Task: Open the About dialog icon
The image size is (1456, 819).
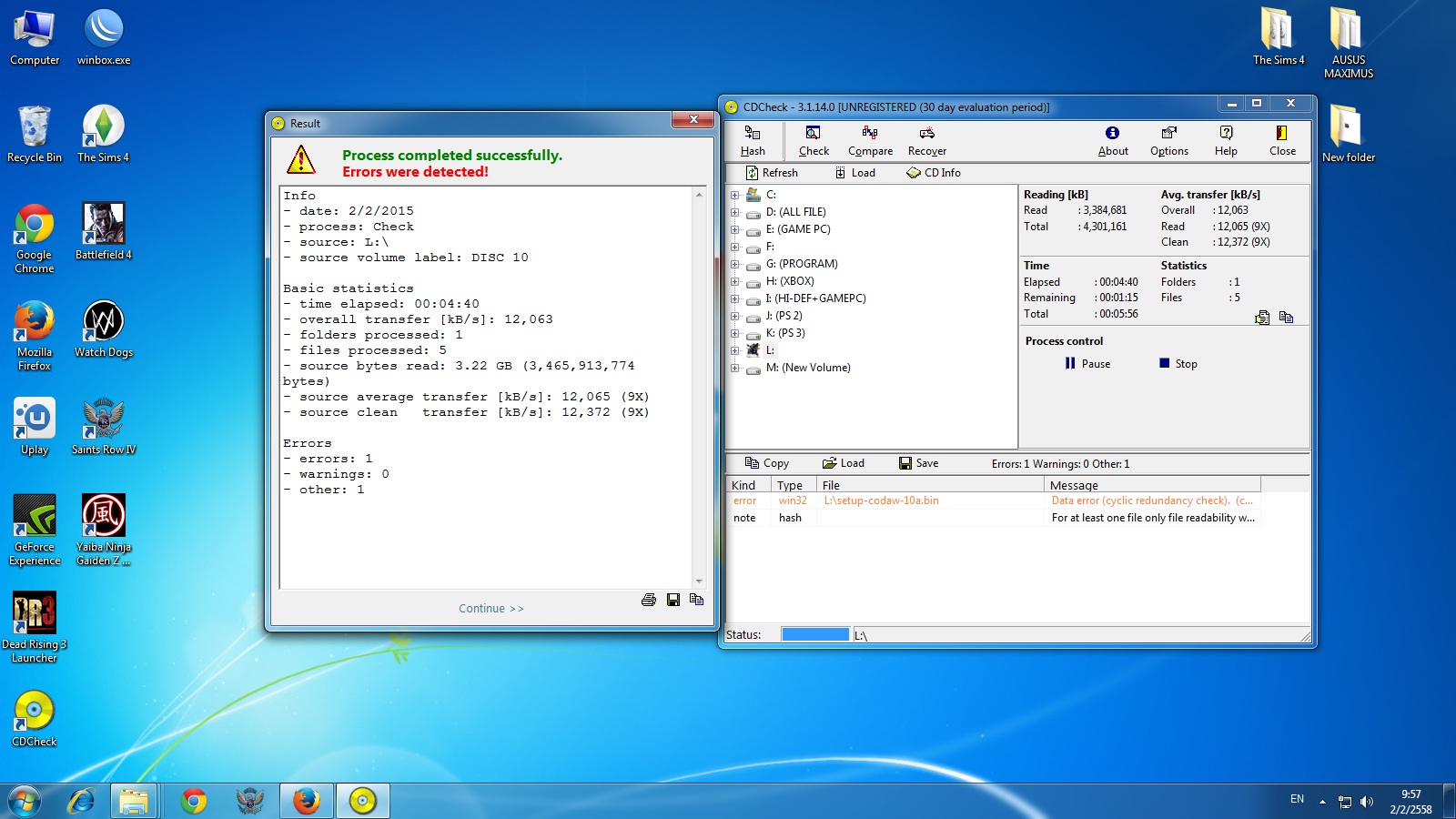Action: pyautogui.click(x=1112, y=141)
